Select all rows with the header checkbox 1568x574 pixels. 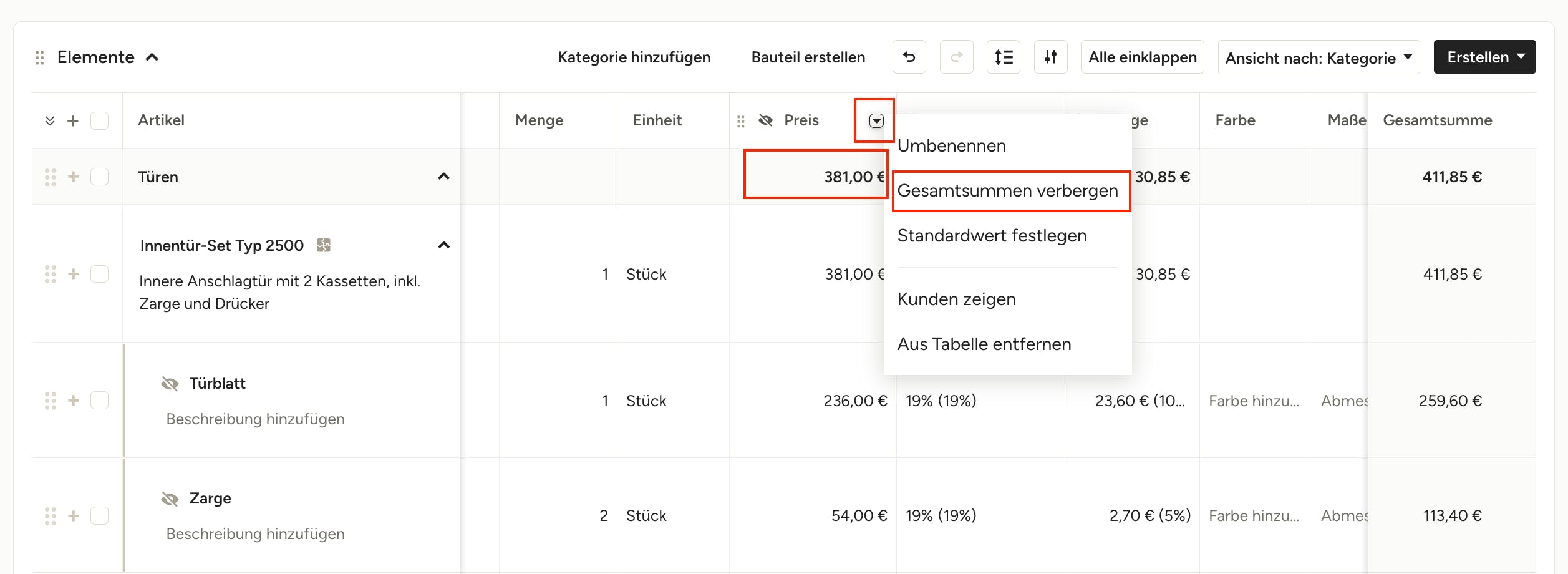(99, 121)
